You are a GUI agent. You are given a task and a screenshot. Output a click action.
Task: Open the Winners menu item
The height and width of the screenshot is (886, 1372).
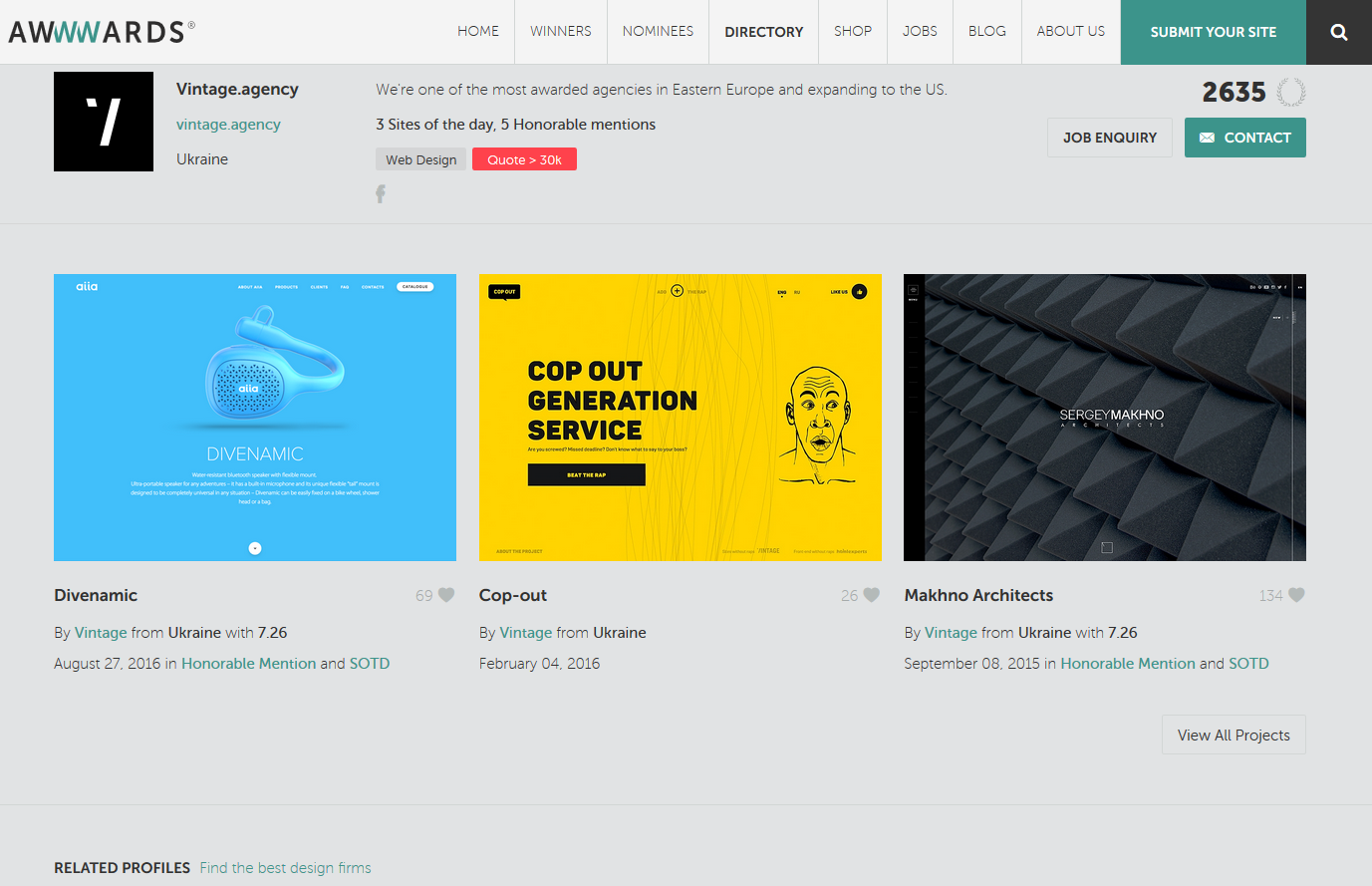561,32
